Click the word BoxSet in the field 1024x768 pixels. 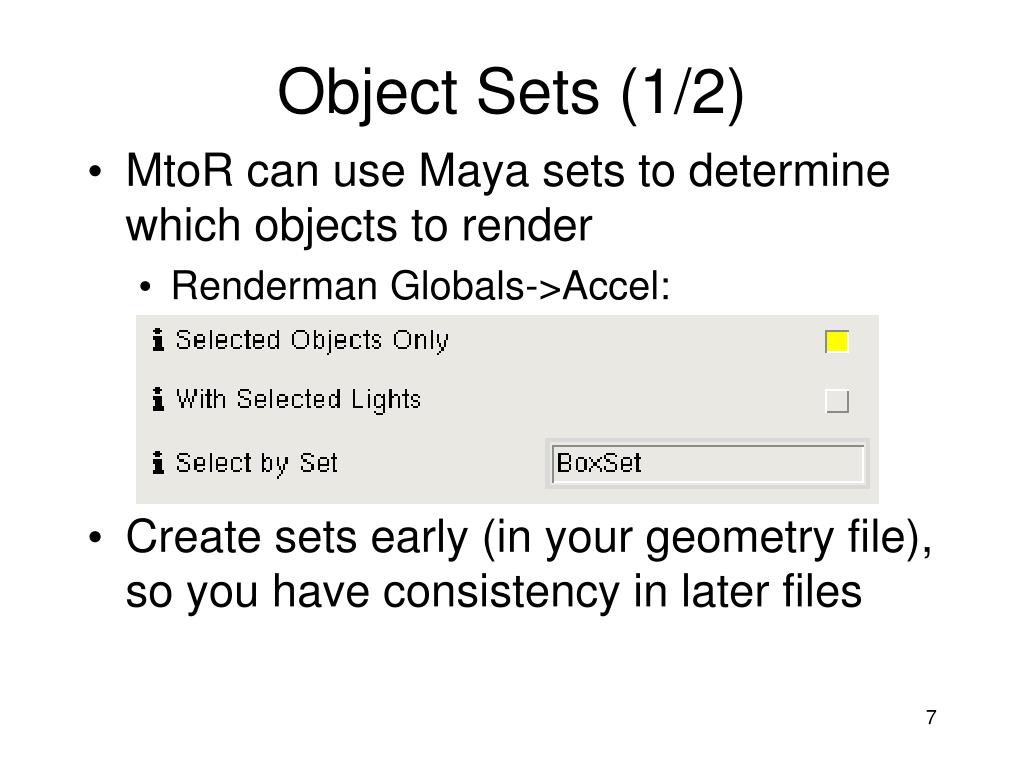599,463
